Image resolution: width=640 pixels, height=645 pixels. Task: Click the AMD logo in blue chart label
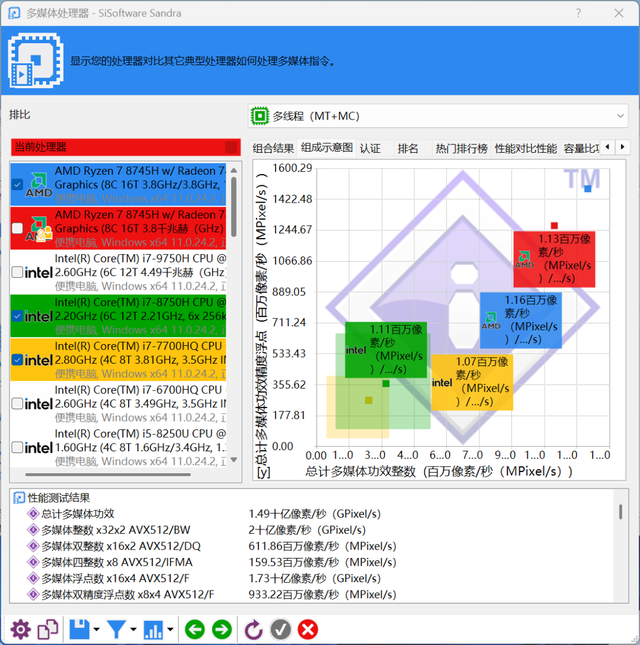491,321
